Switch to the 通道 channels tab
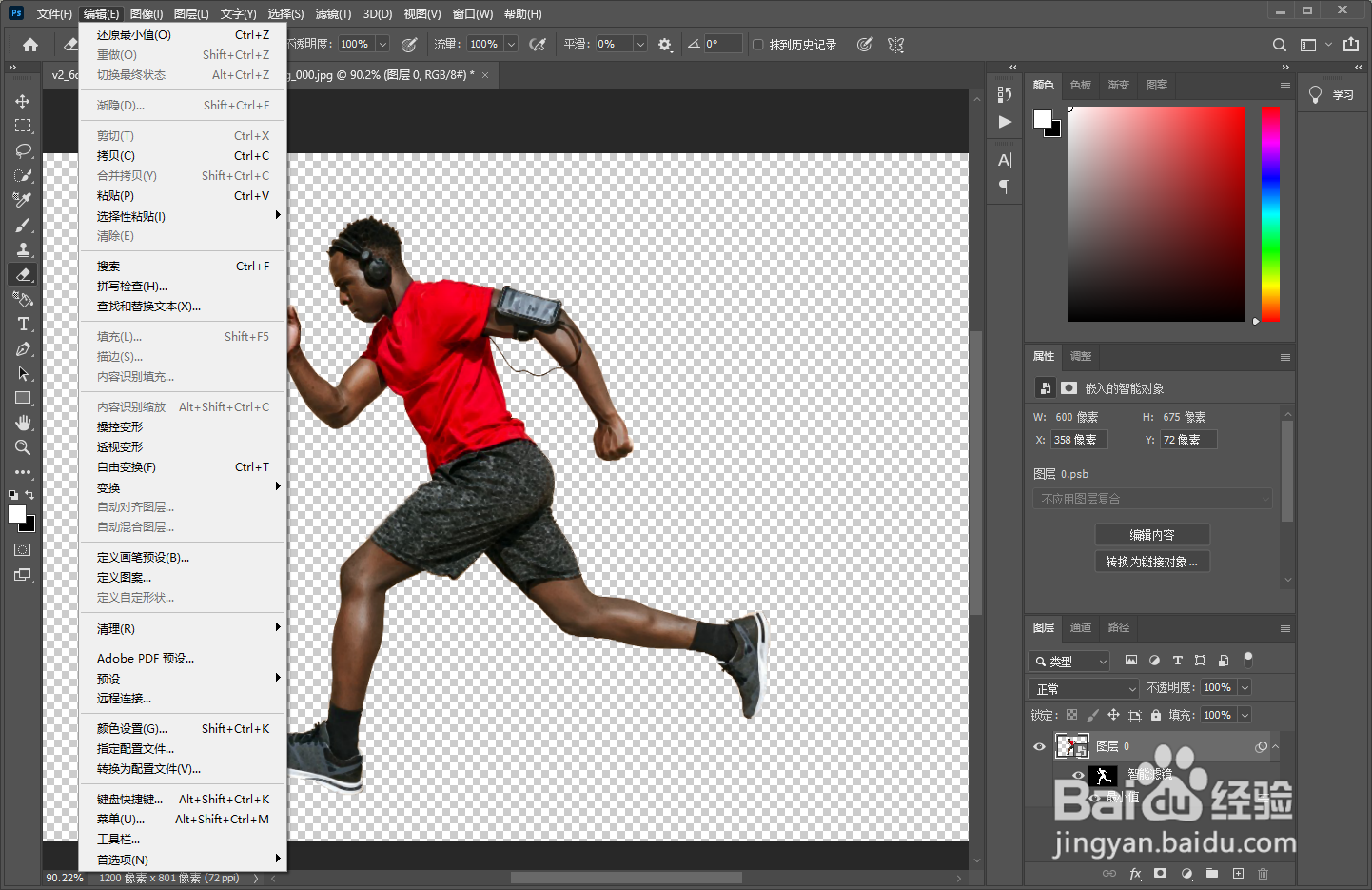The height and width of the screenshot is (890, 1372). [x=1081, y=627]
